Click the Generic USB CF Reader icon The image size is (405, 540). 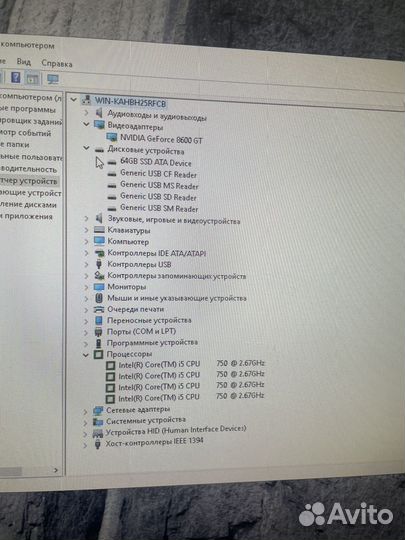coord(112,174)
